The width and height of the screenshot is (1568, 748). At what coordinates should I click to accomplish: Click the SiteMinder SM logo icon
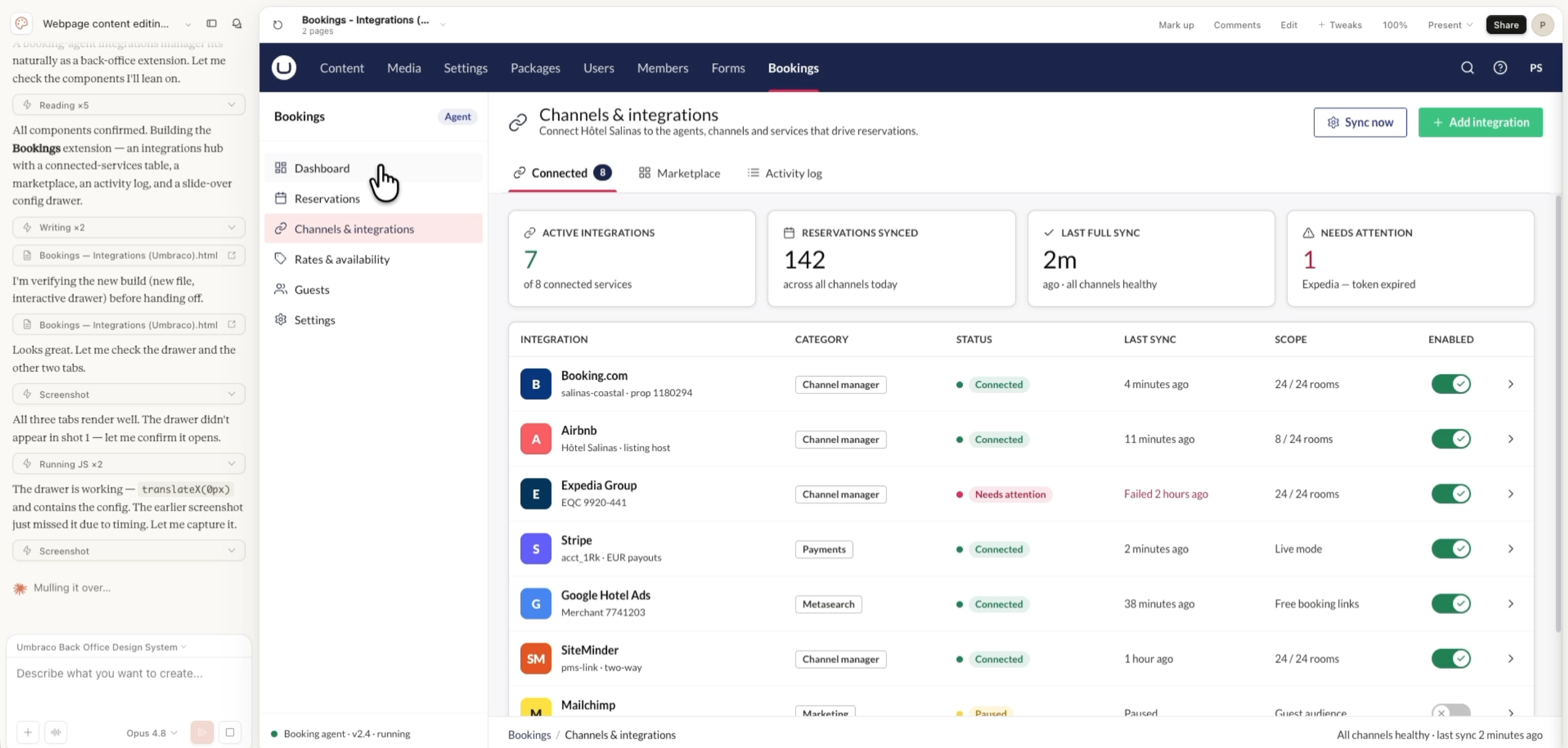(536, 659)
